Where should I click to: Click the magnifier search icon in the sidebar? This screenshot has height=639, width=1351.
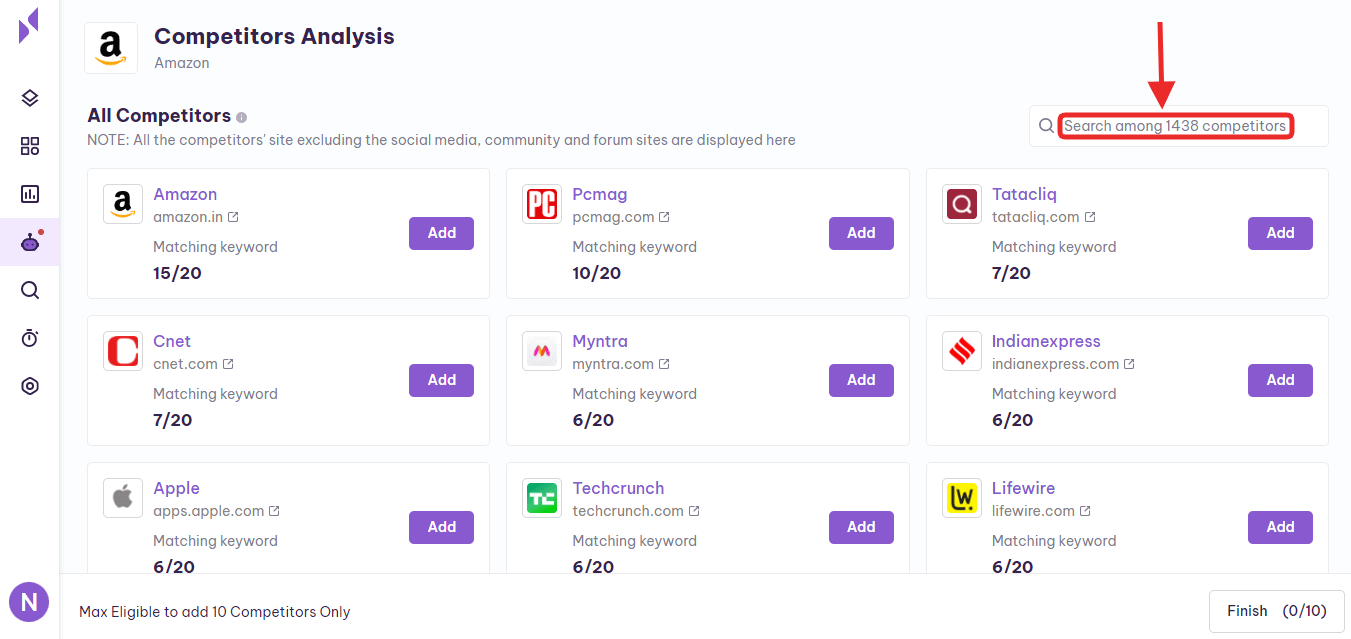tap(30, 290)
